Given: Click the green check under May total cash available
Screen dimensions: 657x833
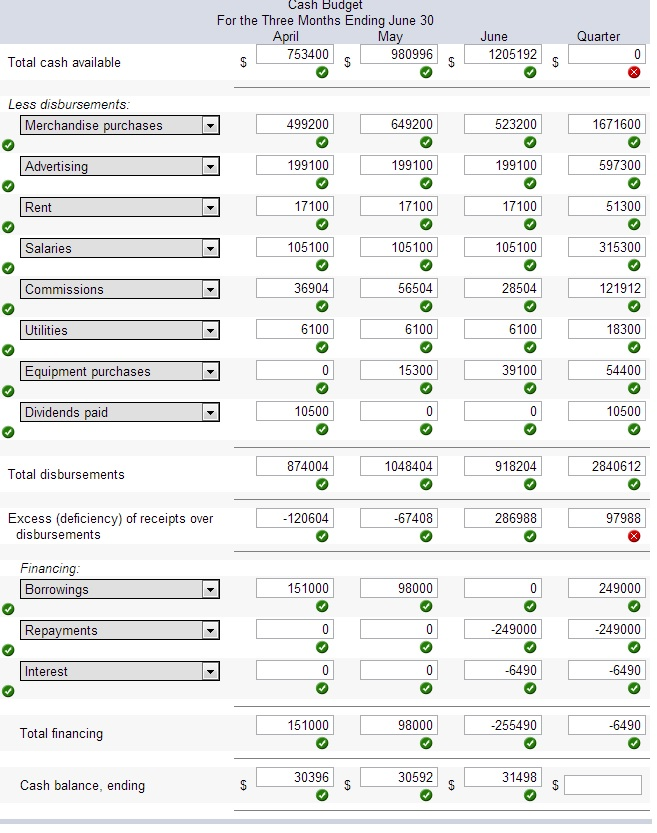Looking at the screenshot, I should 426,72.
